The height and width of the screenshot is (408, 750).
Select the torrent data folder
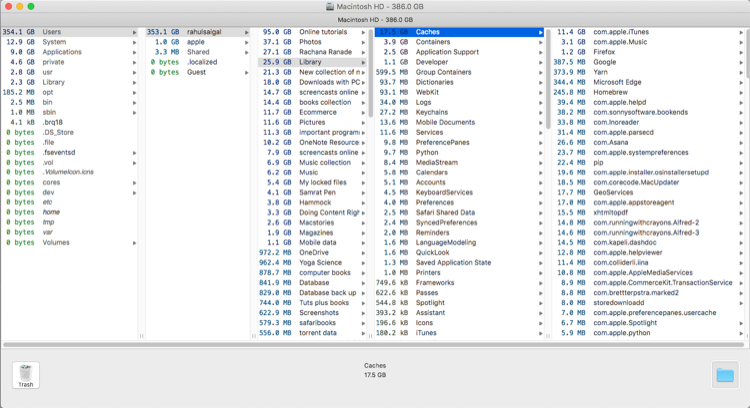(313, 333)
